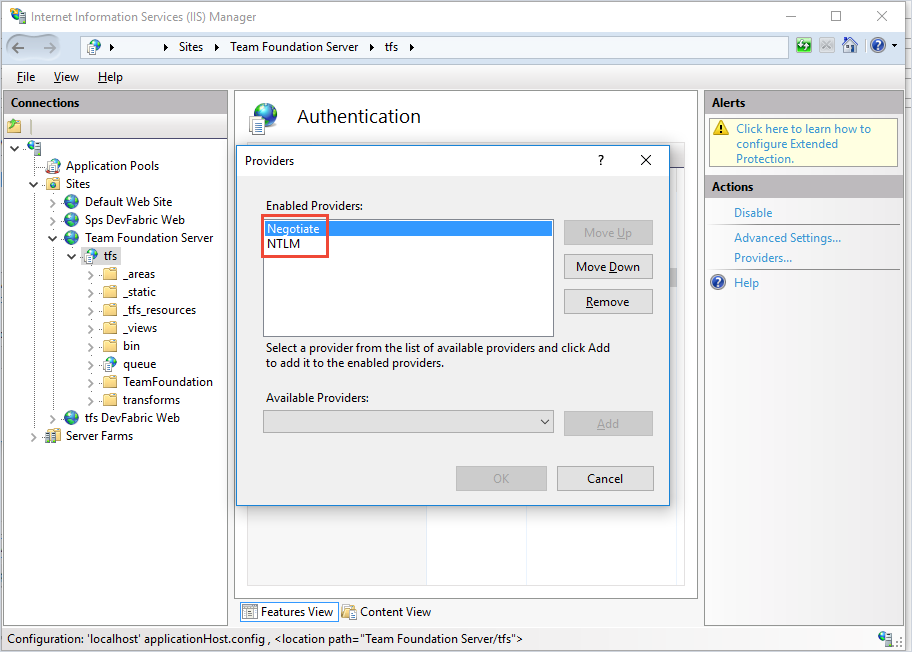The image size is (912, 652).
Task: Click the green Refresh icon in the toolbar
Action: click(803, 46)
